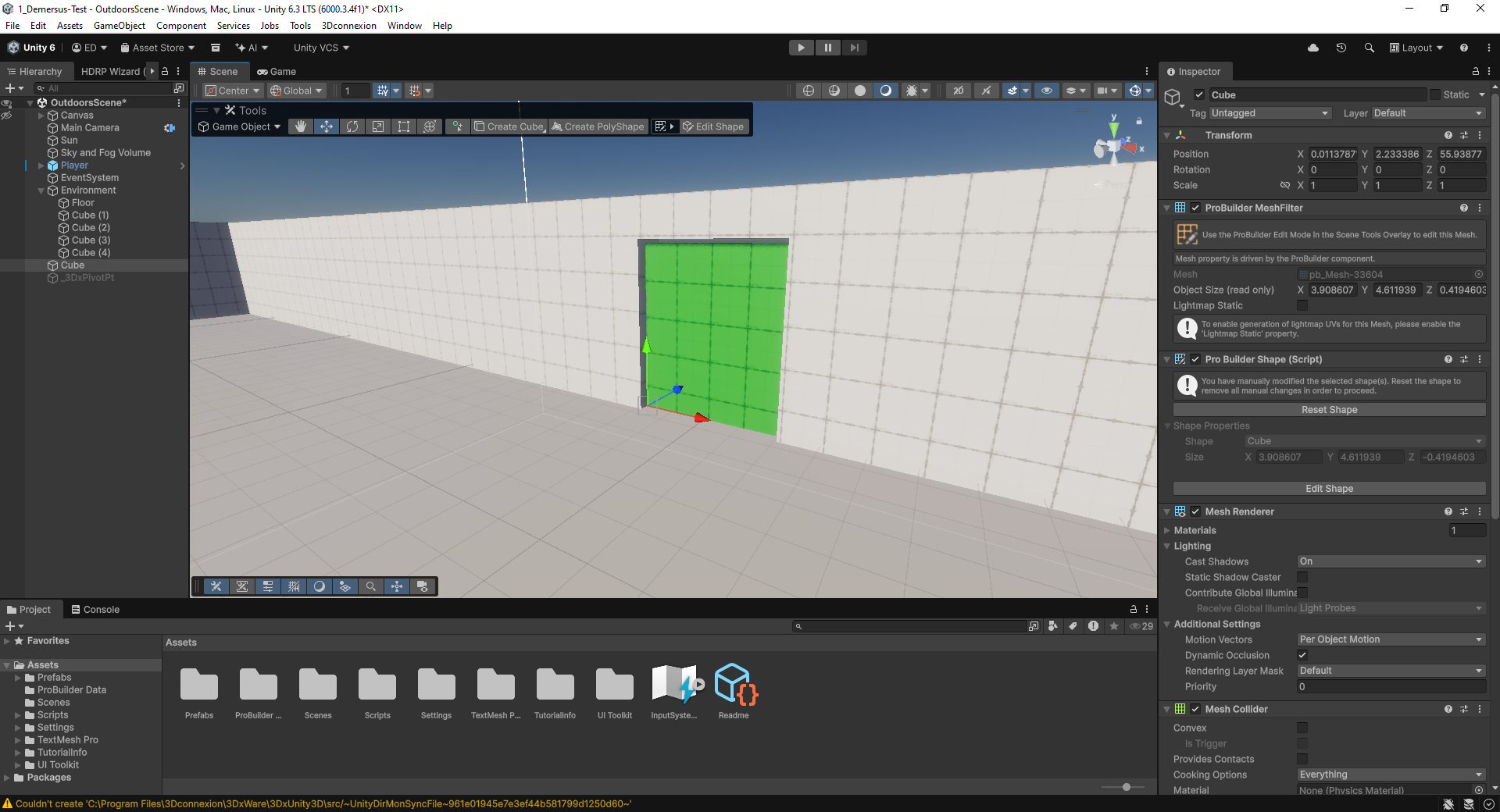
Task: Open the Cast Shadows dropdown
Action: coord(1391,561)
